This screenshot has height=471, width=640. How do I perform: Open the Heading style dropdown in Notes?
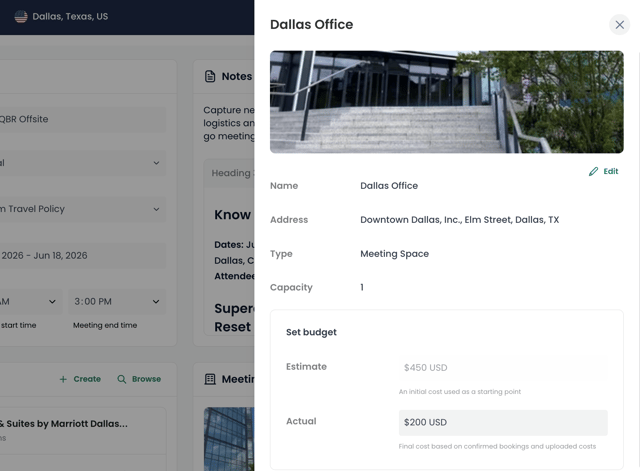tap(230, 173)
